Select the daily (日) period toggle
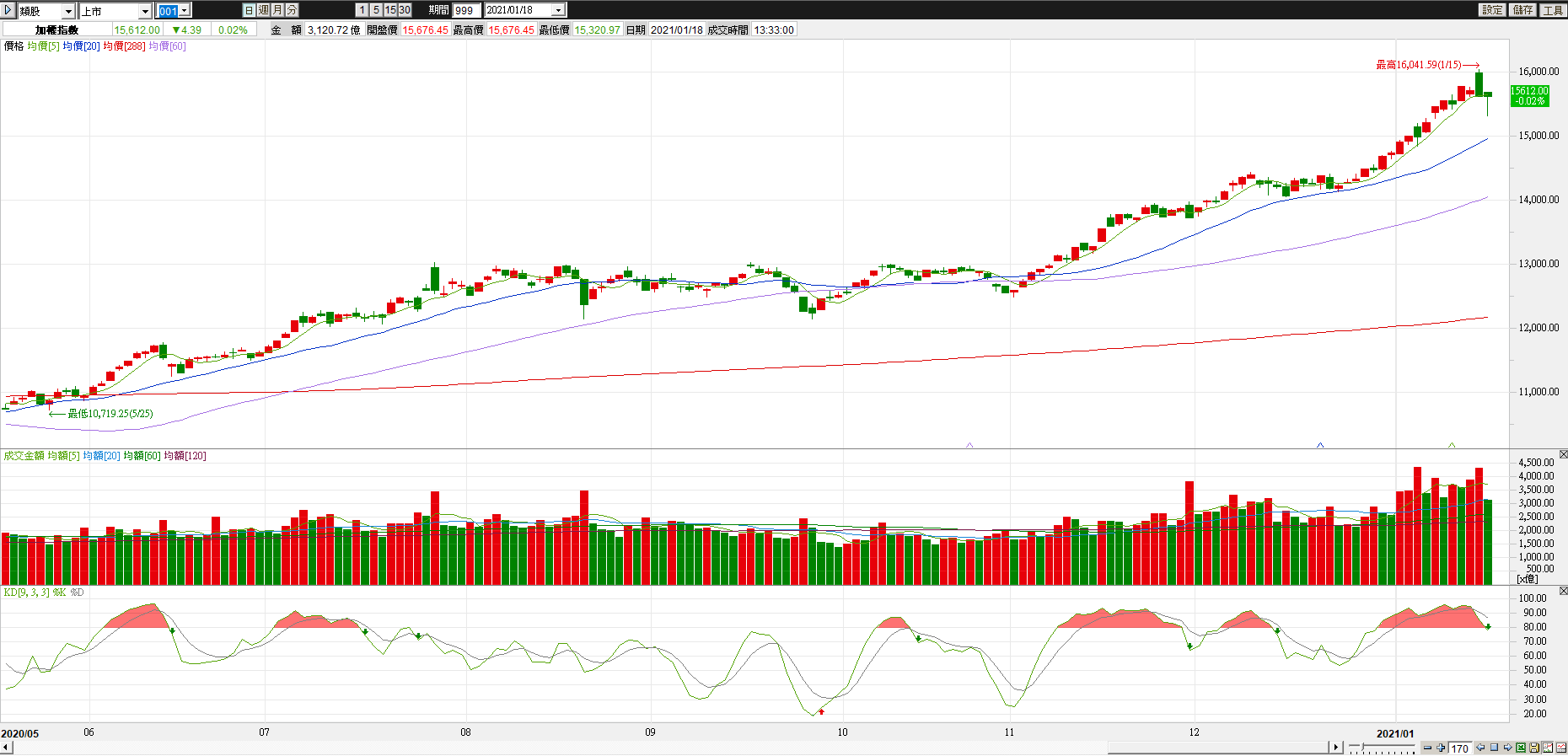The image size is (1568, 756). (x=249, y=10)
